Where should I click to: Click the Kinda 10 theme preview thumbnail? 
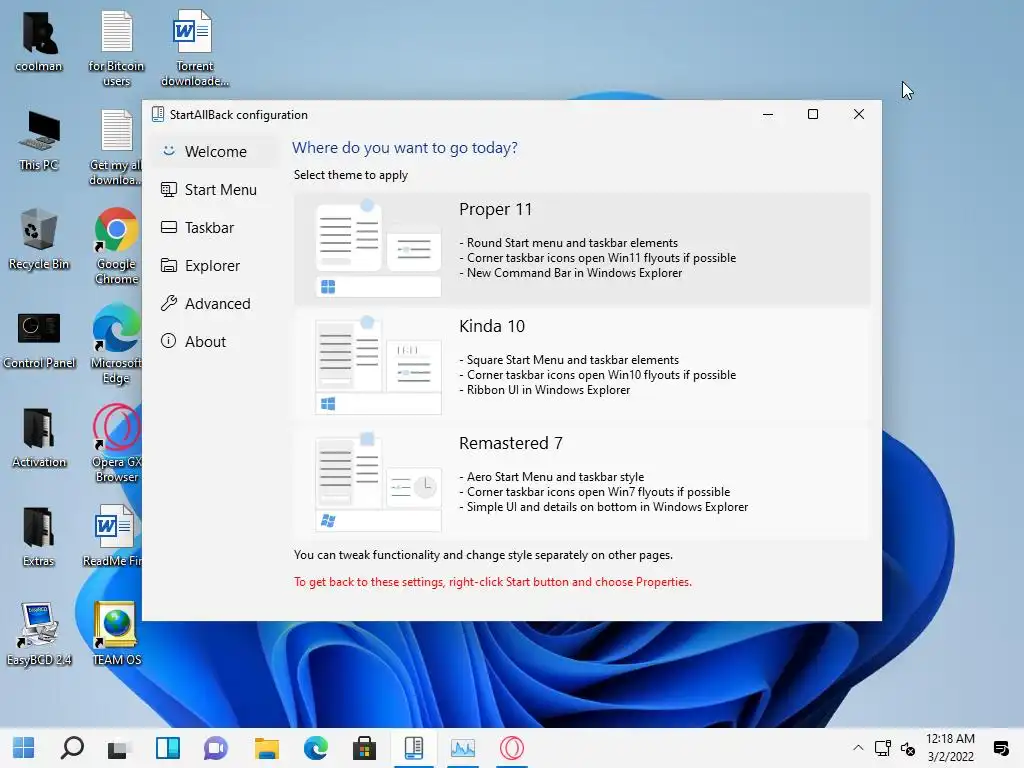point(378,366)
